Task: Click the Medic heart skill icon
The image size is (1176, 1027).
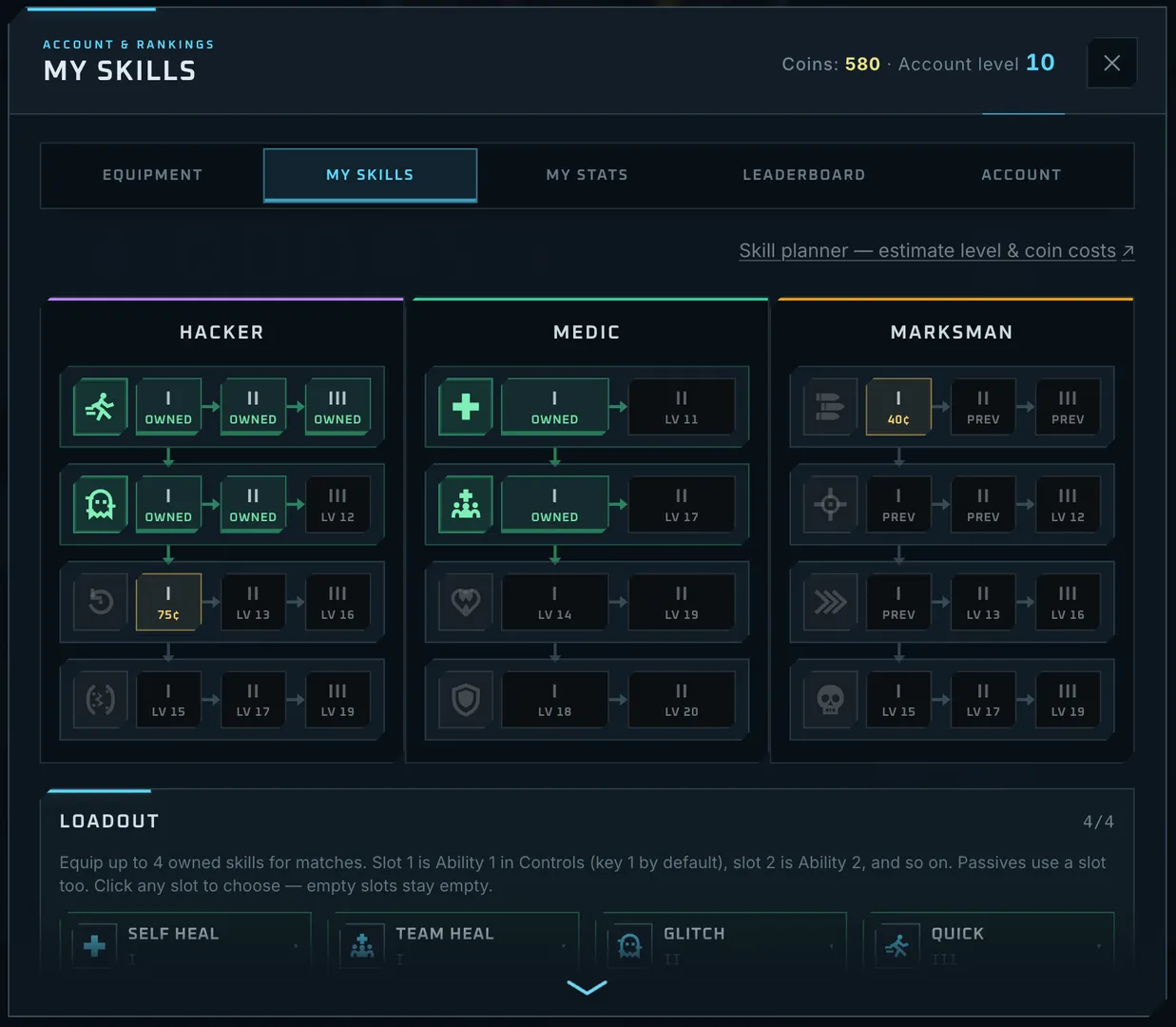Action: [465, 602]
